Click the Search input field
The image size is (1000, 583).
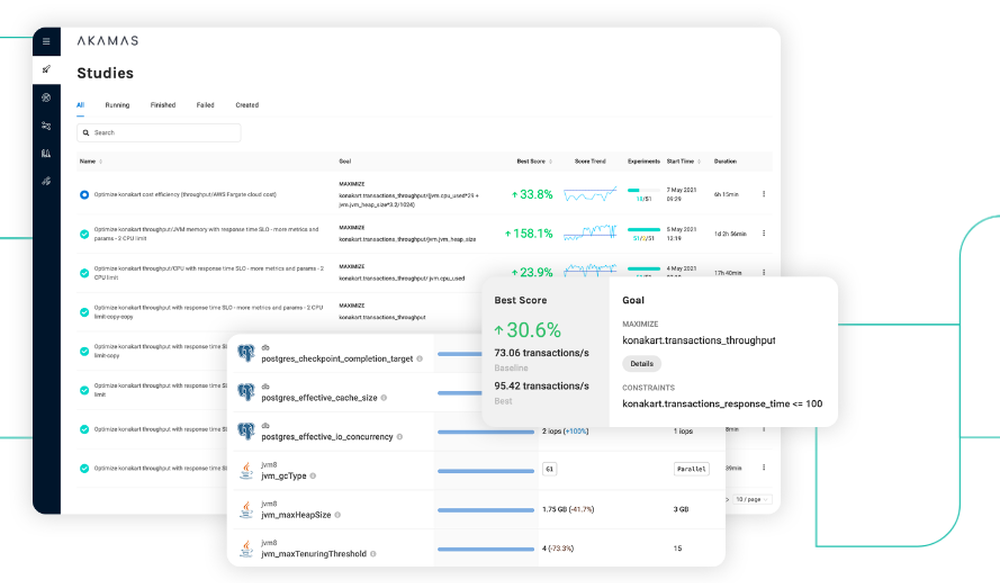[x=159, y=133]
